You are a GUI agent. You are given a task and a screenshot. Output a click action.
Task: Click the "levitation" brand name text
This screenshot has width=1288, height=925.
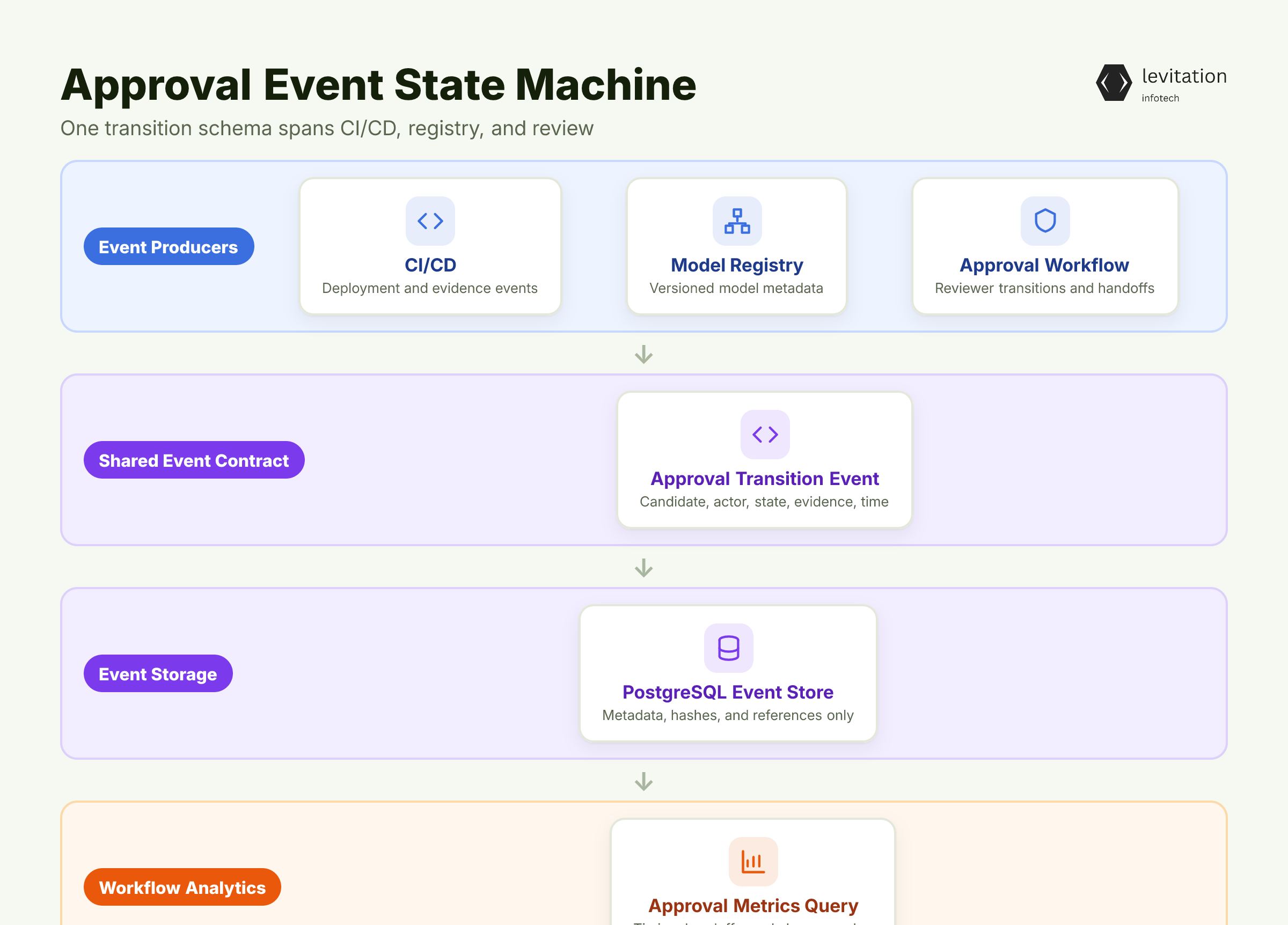coord(1184,76)
